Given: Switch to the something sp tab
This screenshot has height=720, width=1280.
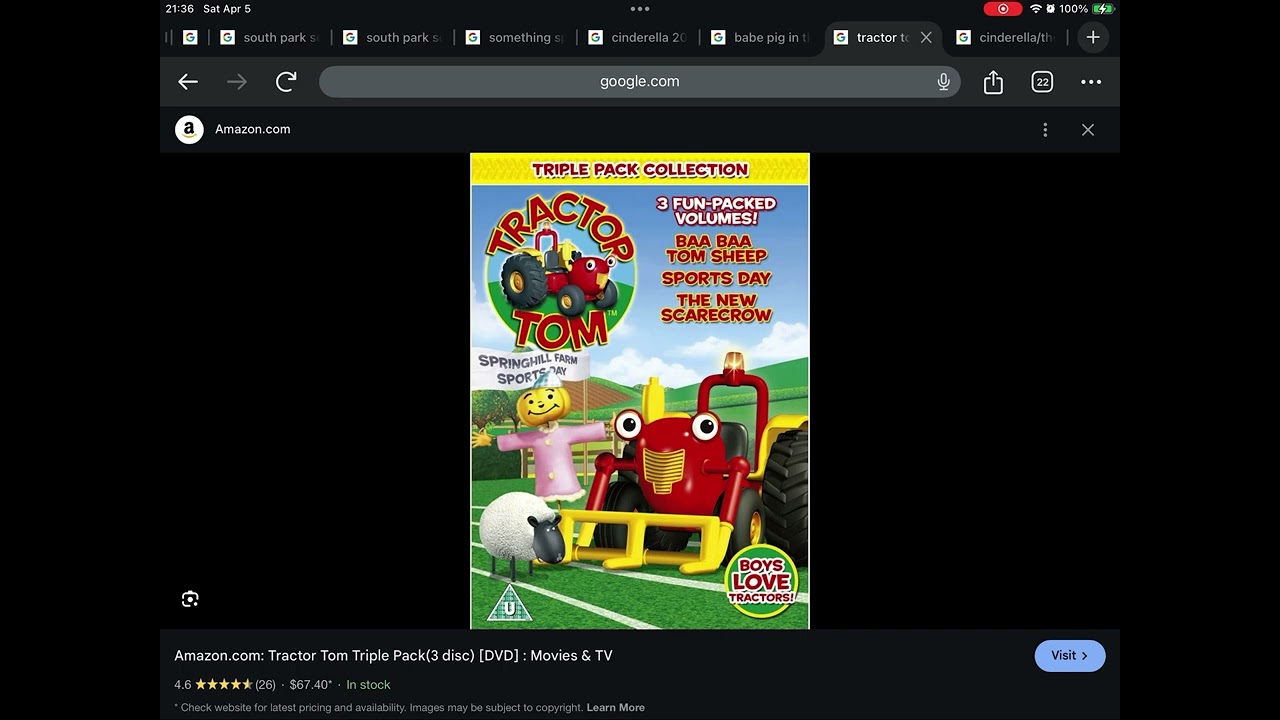Looking at the screenshot, I should (515, 37).
